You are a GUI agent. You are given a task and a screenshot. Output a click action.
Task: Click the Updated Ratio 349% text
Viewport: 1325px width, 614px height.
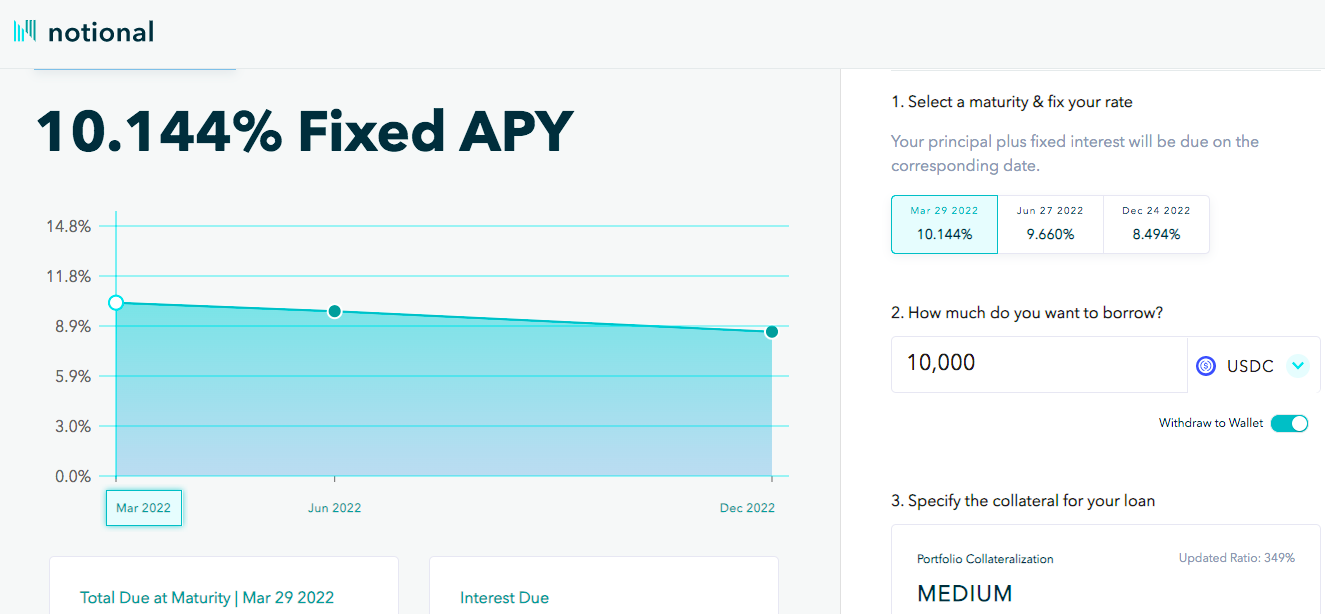tap(1237, 558)
